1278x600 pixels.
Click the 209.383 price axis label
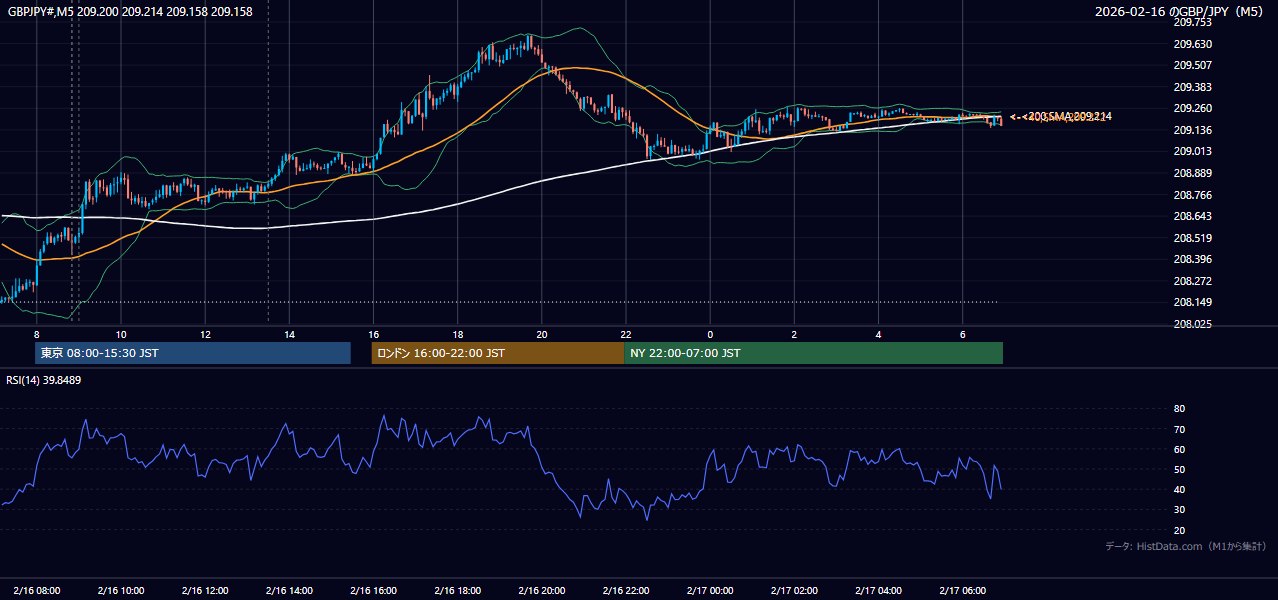(x=1192, y=87)
